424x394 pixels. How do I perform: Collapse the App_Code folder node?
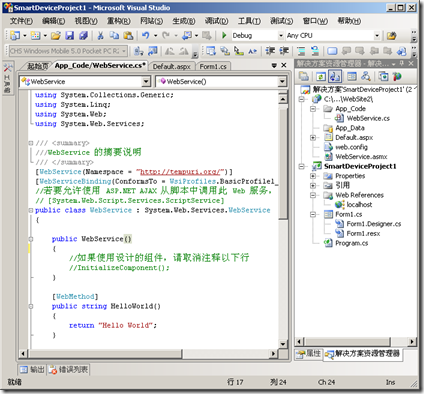313,109
